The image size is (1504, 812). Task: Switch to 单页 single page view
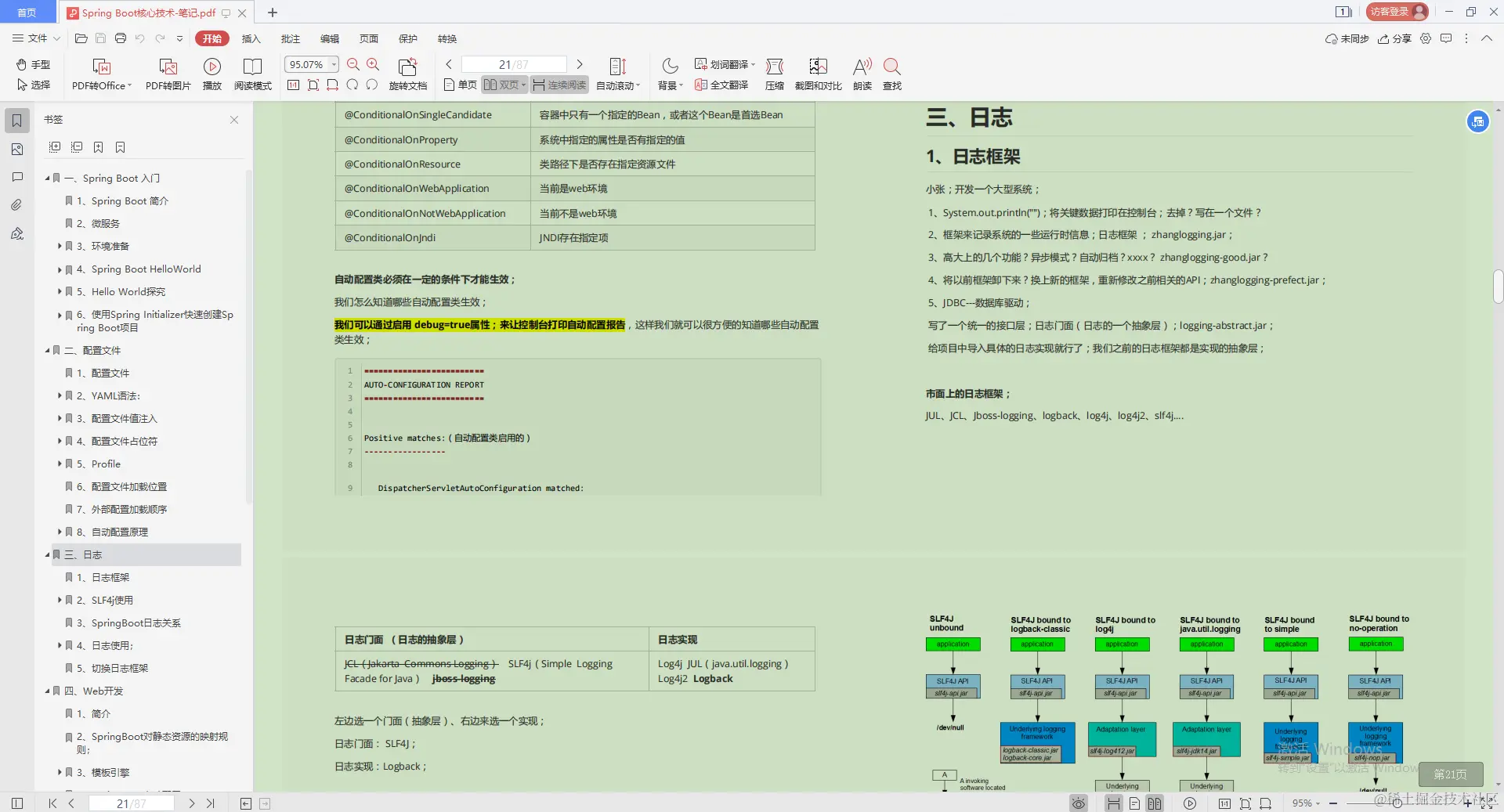pos(461,85)
